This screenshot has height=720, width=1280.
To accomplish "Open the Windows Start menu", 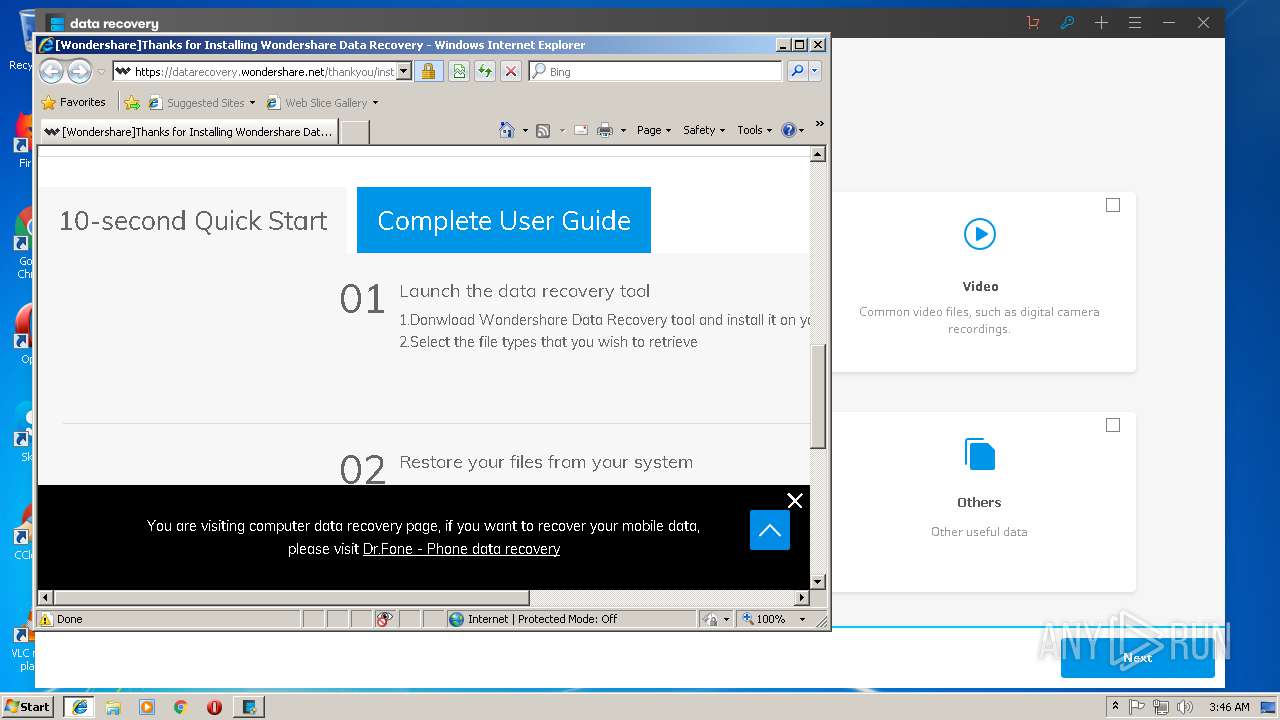I will coord(28,706).
